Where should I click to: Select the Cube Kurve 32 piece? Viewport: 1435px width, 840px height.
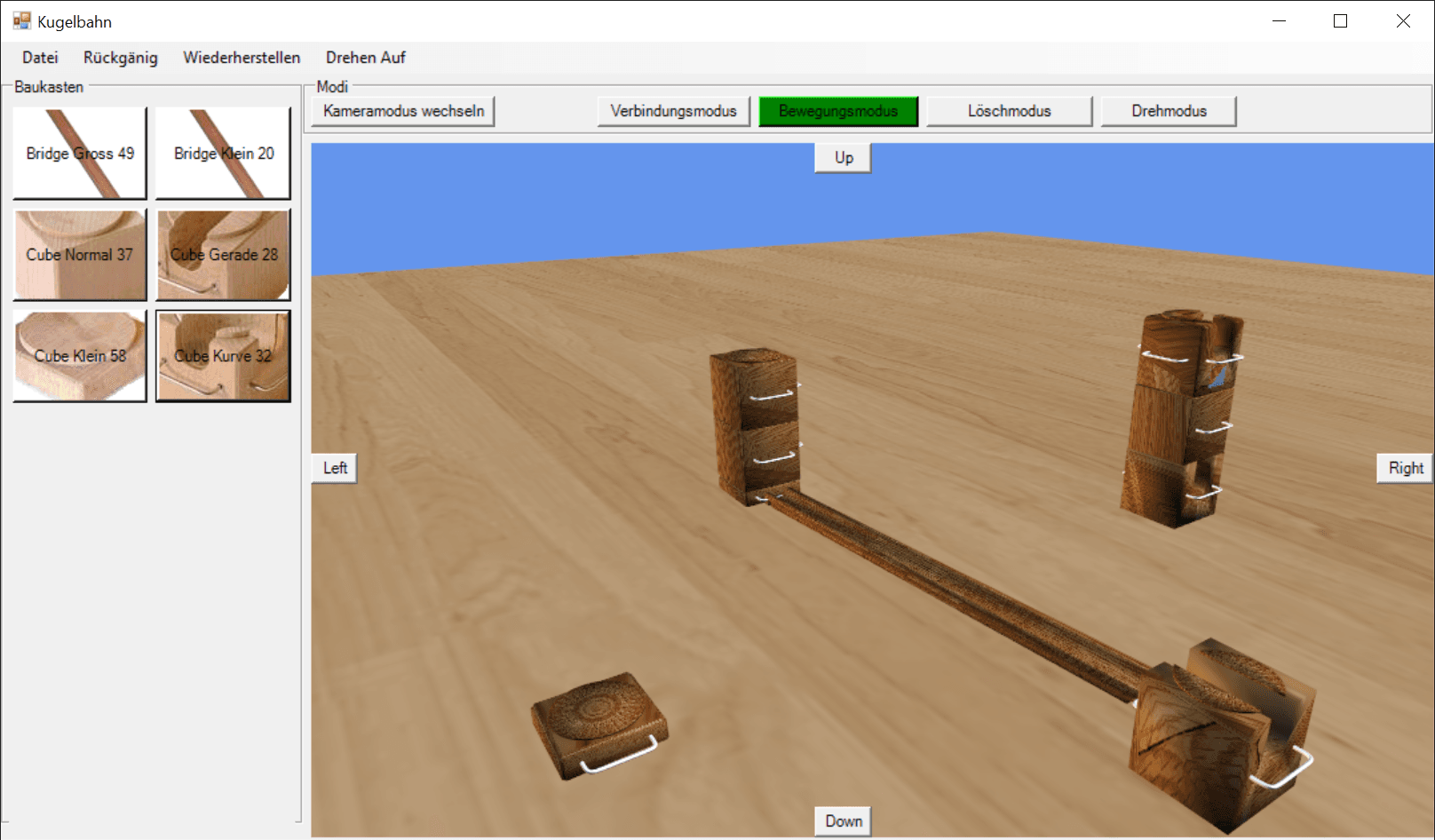tap(223, 355)
